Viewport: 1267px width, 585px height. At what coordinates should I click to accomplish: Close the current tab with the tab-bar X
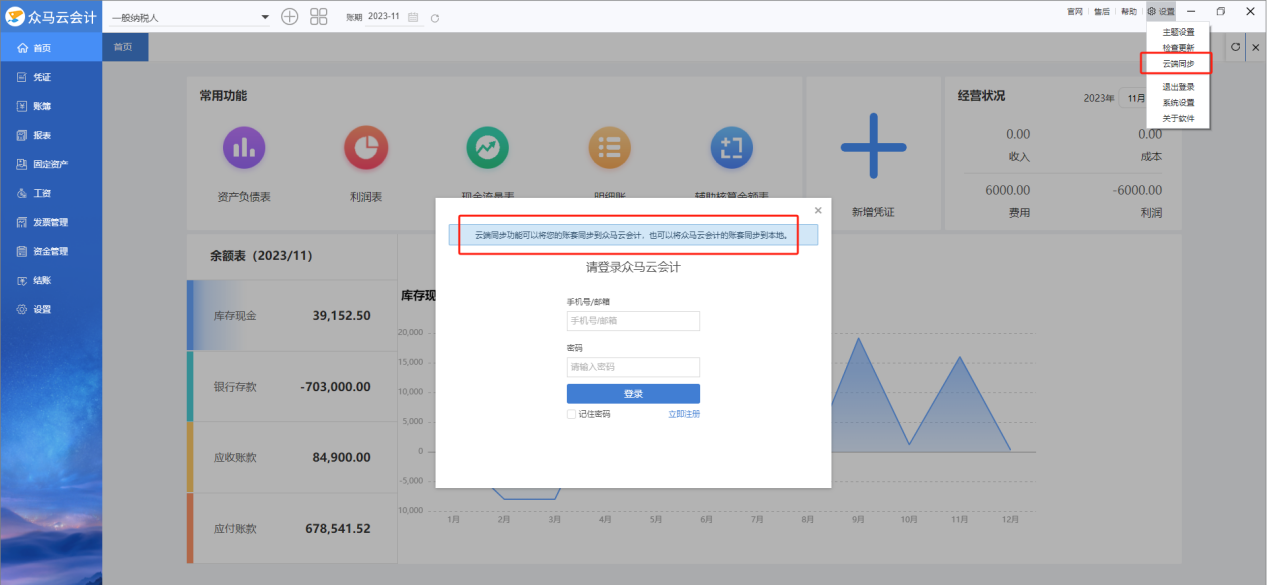pyautogui.click(x=1255, y=47)
